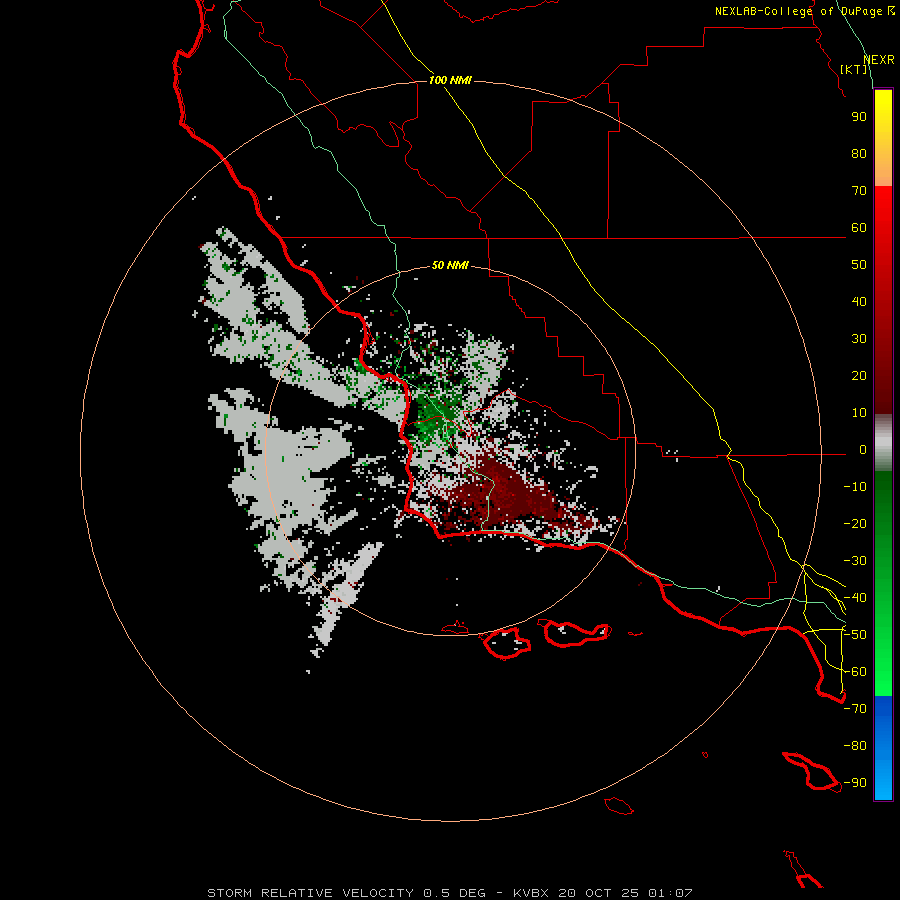Image resolution: width=900 pixels, height=900 pixels.
Task: Select the -40 knot scale label
Action: pos(855,598)
